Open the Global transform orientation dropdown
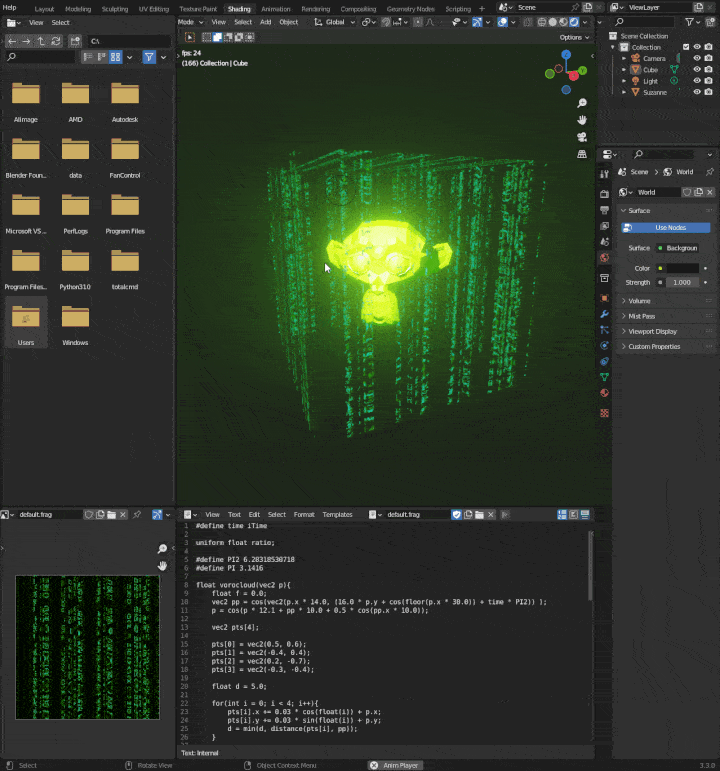Screen dimensions: 720x771 [x=335, y=22]
